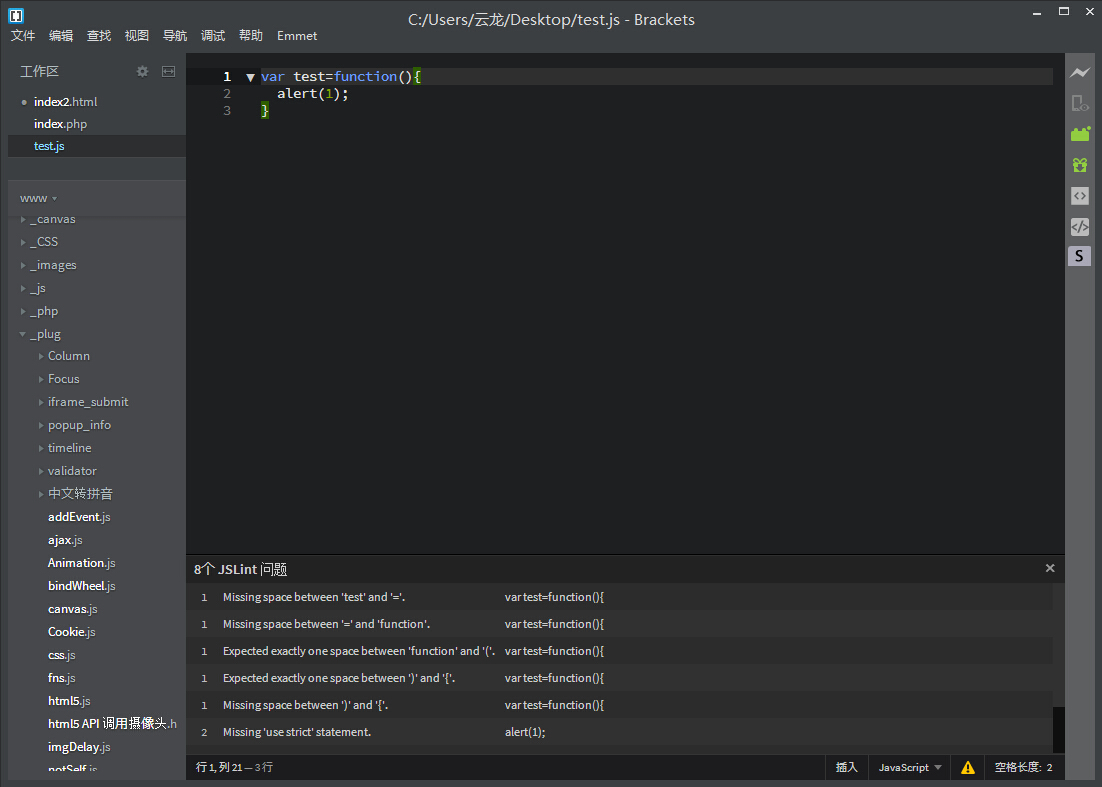
Task: Click the yellow warning triangle in status bar
Action: click(x=967, y=767)
